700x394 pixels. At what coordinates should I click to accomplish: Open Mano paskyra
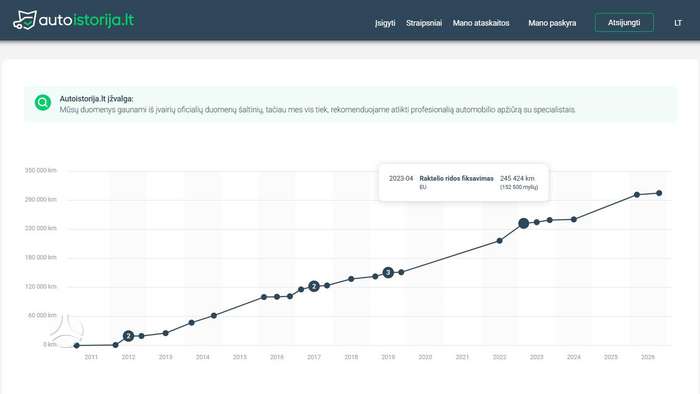[552, 23]
